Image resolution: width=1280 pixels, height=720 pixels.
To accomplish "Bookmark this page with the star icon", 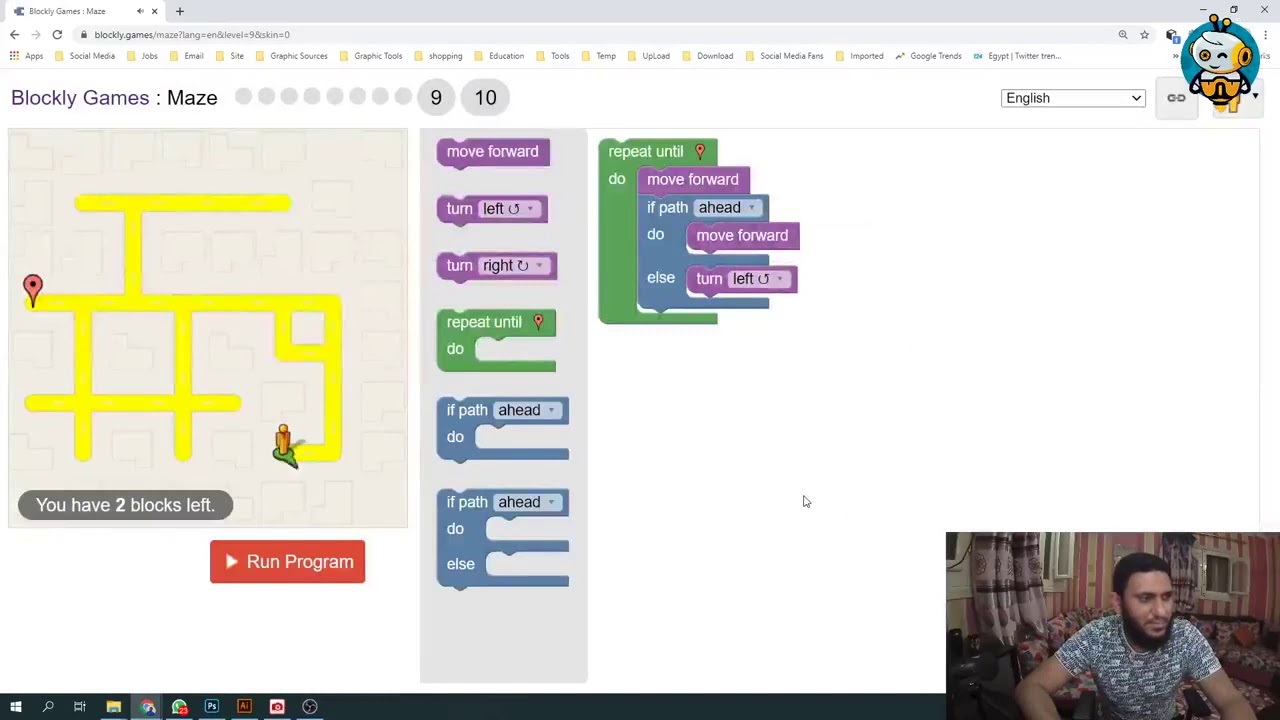I will click(x=1145, y=35).
